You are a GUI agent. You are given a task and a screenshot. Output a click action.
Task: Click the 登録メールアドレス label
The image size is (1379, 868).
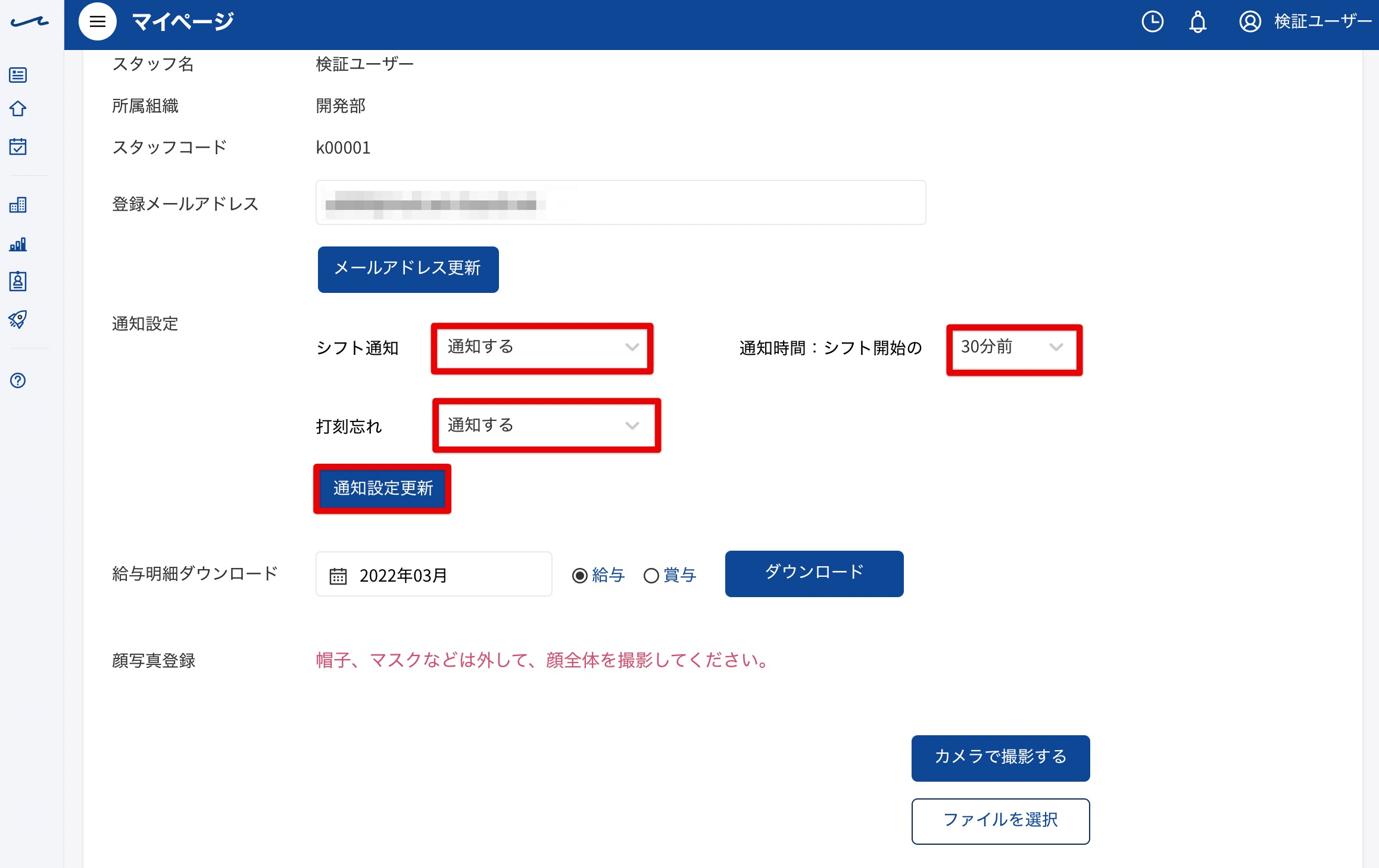185,204
